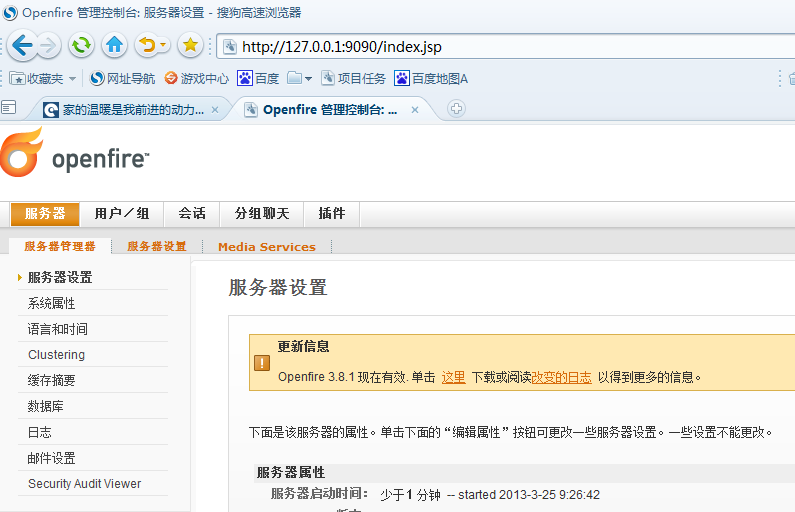Open 语言和时间 in the sidebar
This screenshot has height=512, width=795.
(57, 329)
